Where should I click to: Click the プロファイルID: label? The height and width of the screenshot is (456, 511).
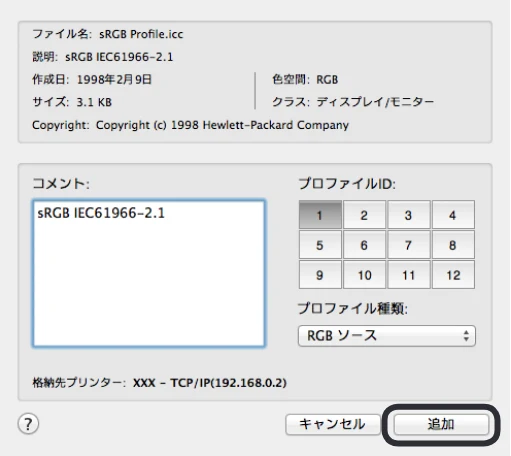click(x=347, y=184)
